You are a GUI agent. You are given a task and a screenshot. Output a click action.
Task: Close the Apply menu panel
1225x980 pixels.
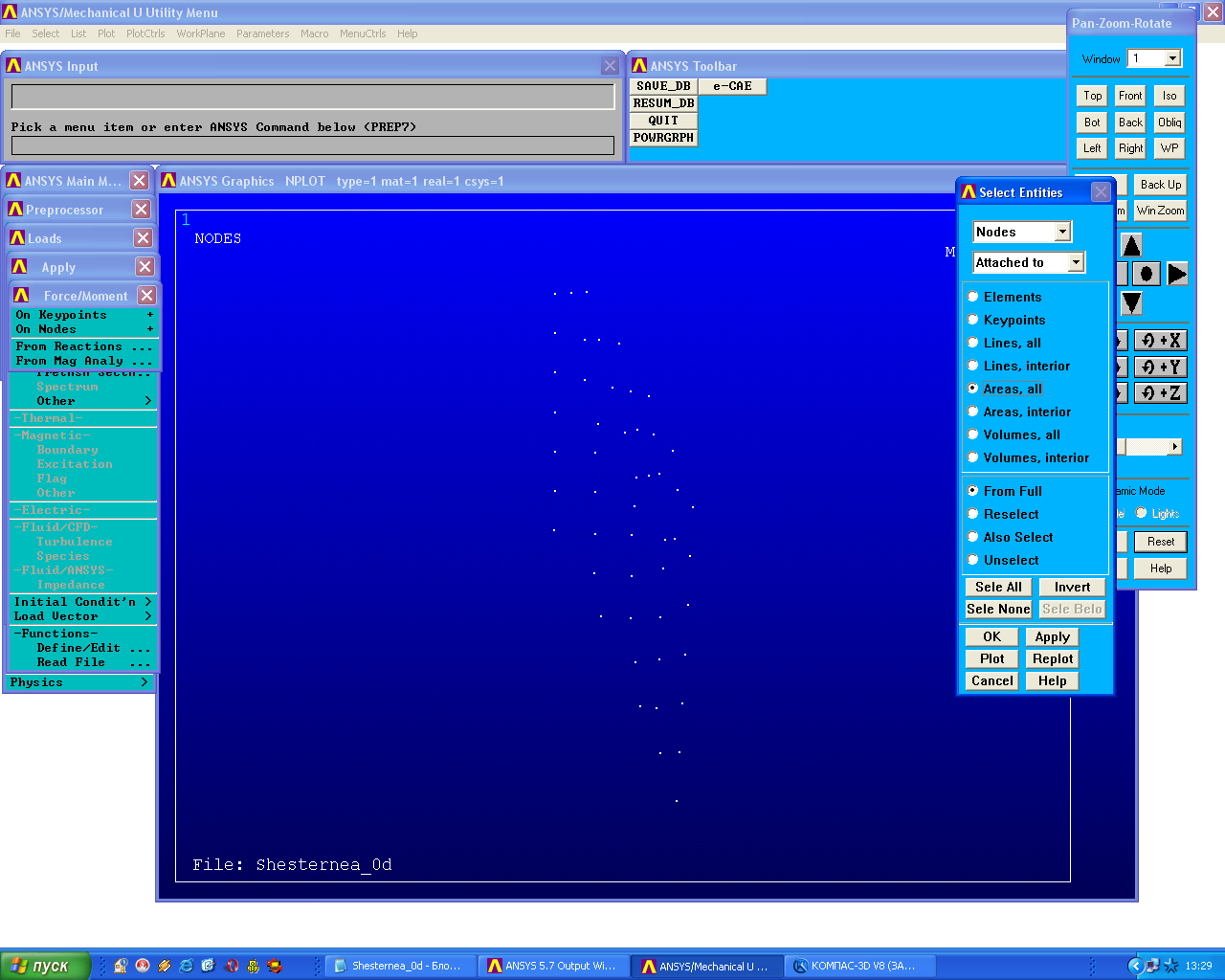pyautogui.click(x=145, y=266)
